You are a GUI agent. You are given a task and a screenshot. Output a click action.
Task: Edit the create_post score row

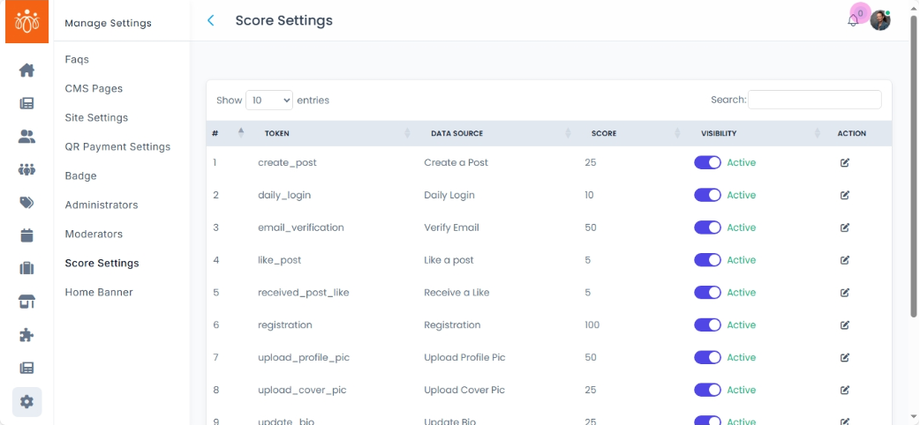(x=845, y=162)
